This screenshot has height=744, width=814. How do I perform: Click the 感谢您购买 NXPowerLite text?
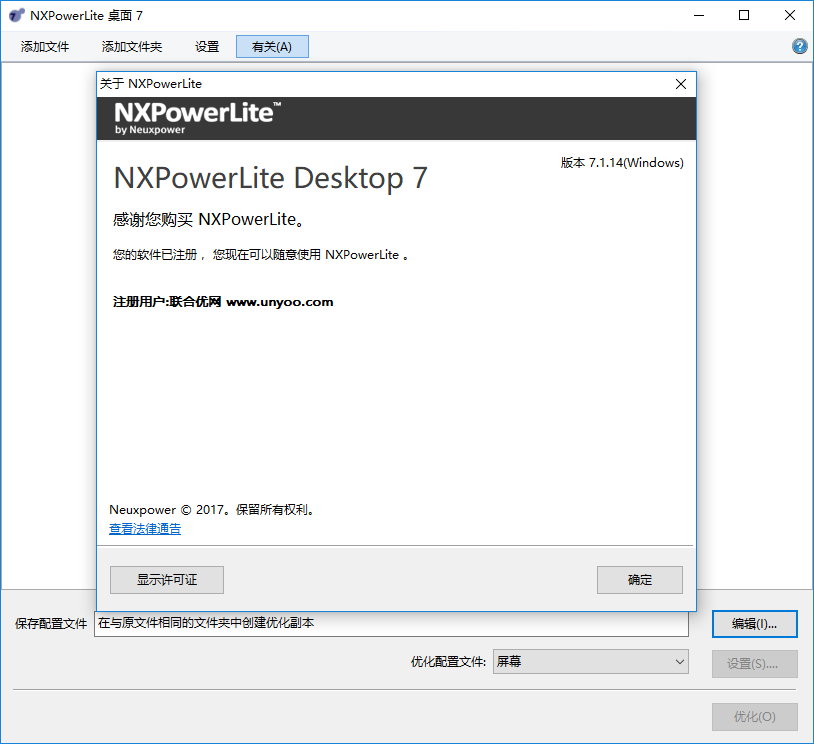208,220
